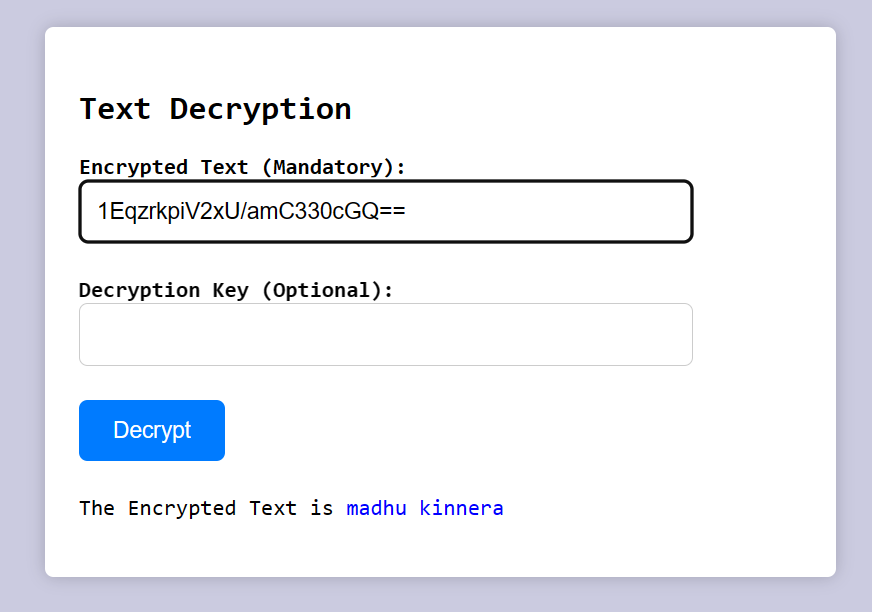Click the Text Decryption heading
Image resolution: width=872 pixels, height=612 pixels.
tap(215, 109)
